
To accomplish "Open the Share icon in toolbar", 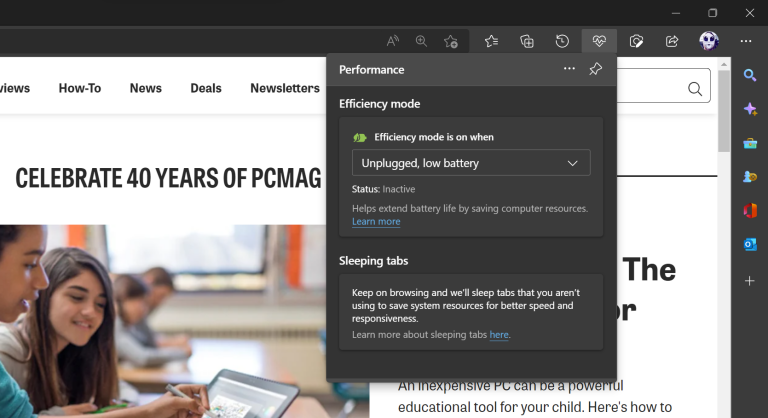I will tap(672, 41).
